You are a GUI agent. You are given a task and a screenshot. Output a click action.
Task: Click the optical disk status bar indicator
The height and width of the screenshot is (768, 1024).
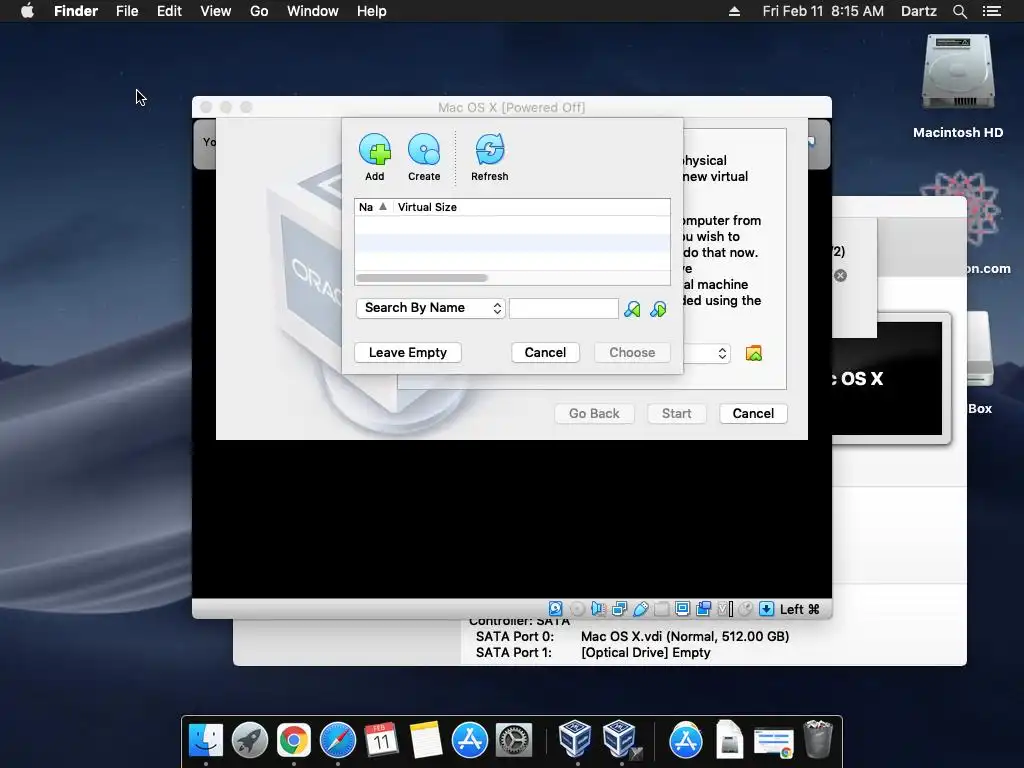[577, 609]
